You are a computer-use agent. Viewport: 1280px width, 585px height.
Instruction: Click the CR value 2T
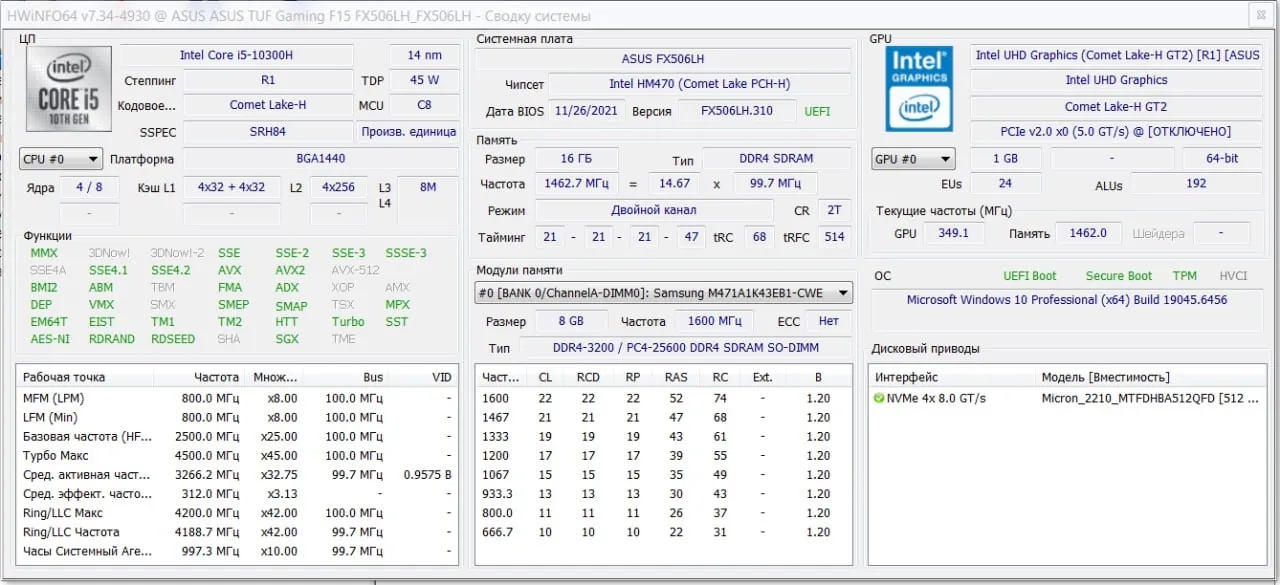click(x=834, y=210)
